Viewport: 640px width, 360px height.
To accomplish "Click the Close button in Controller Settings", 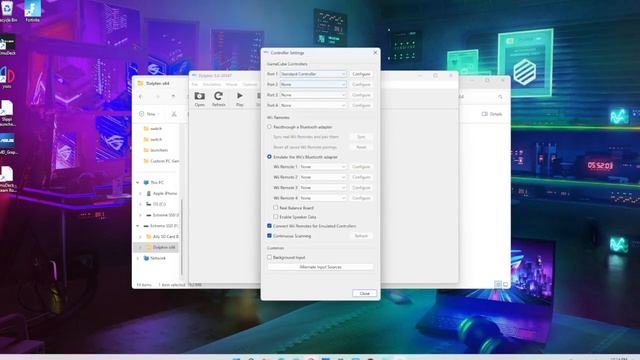I will [x=364, y=293].
